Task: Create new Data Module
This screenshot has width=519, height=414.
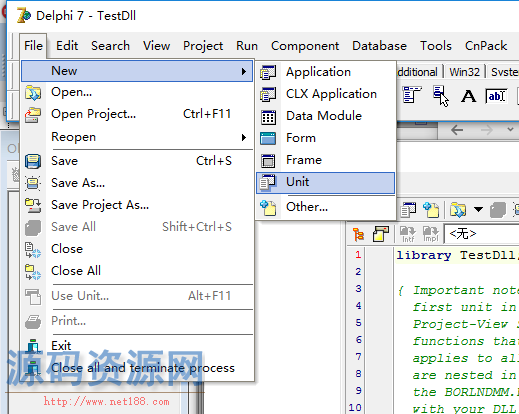Action: click(326, 116)
